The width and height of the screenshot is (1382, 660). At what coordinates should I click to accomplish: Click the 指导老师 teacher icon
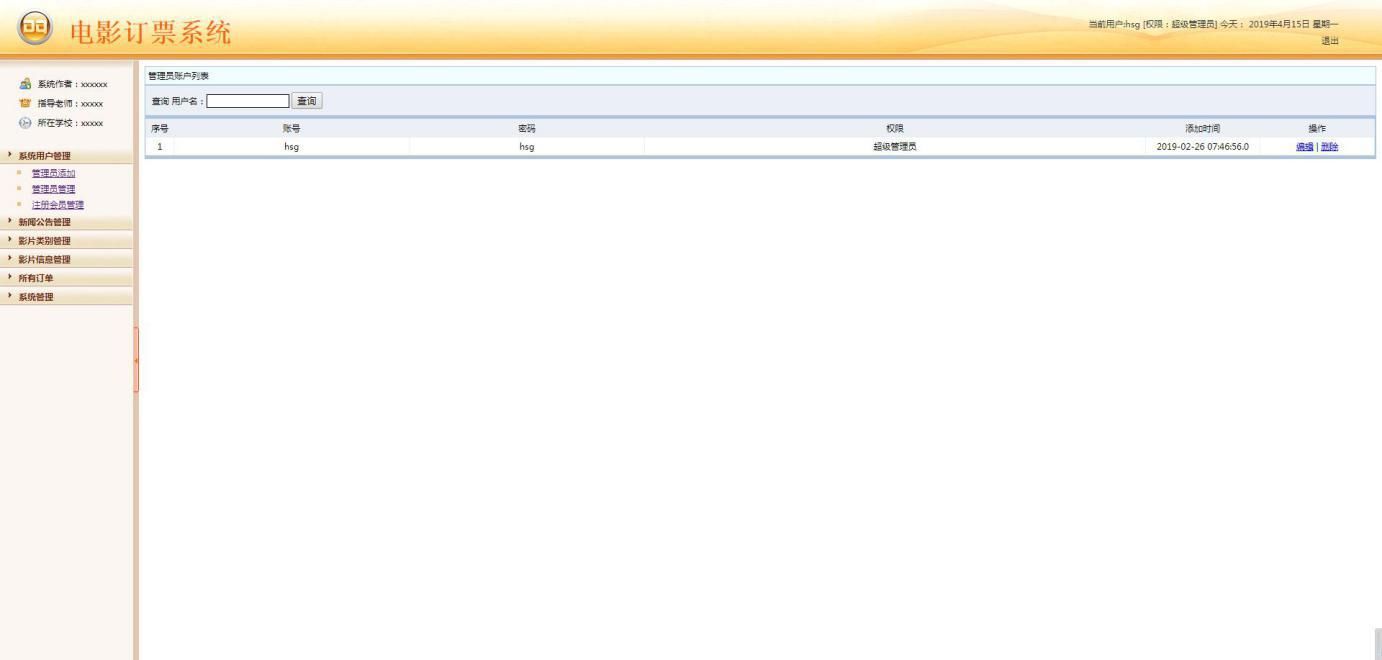(24, 103)
